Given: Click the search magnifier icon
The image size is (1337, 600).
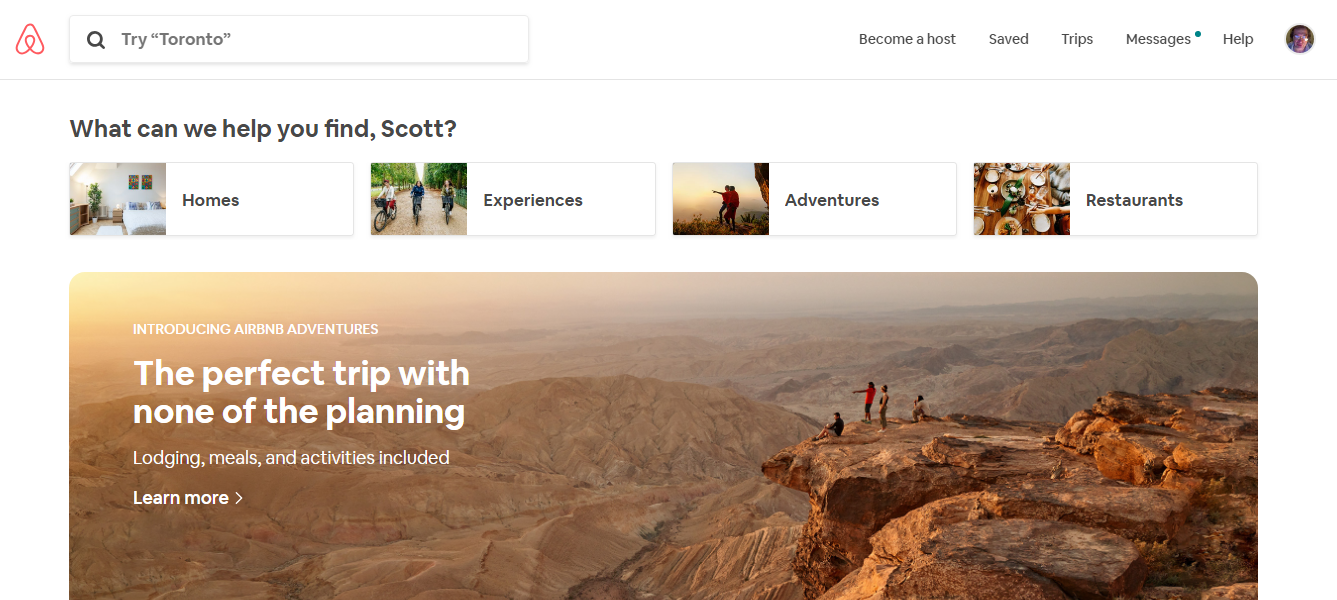Looking at the screenshot, I should pos(96,40).
